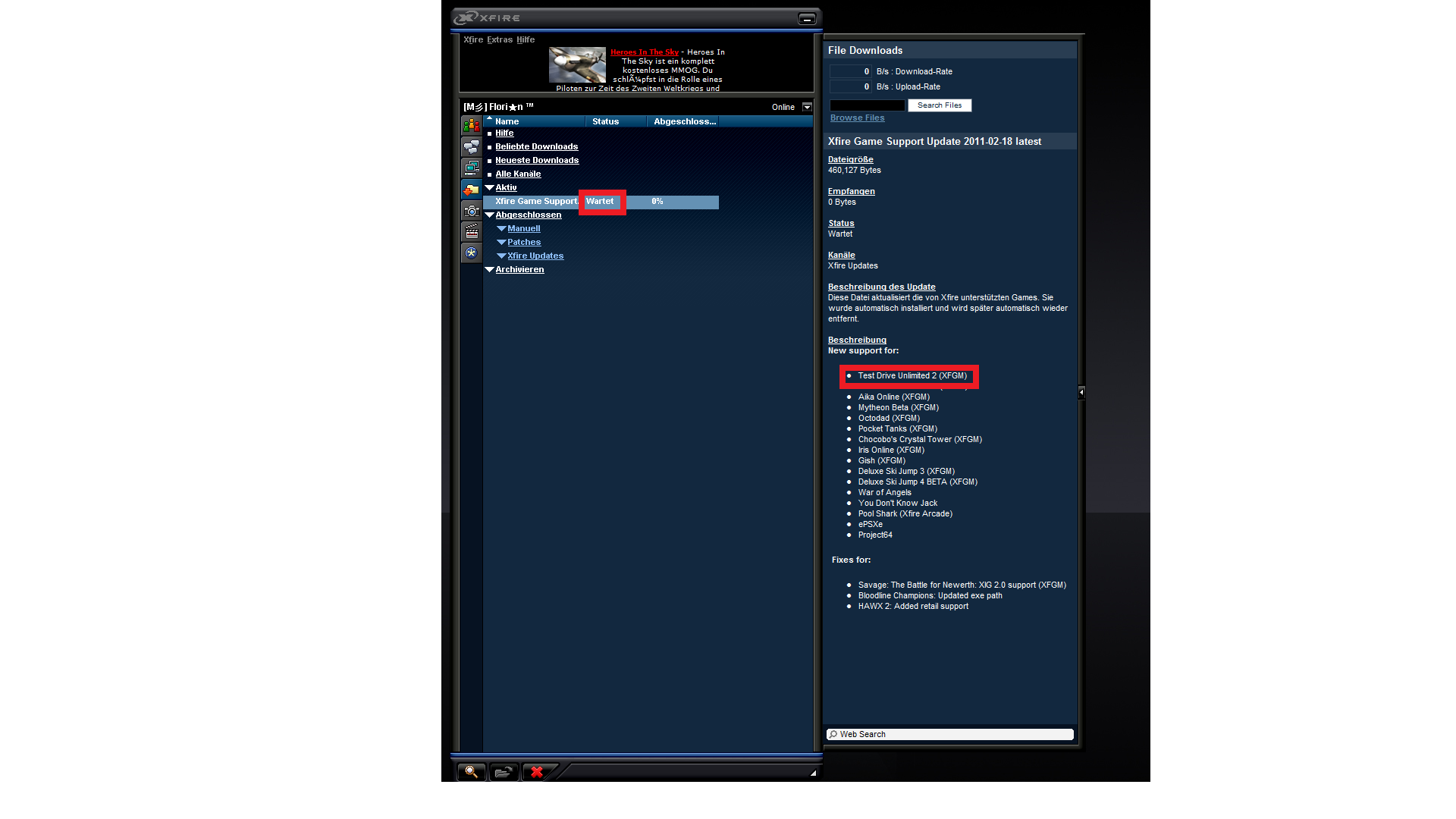Open the Hilfe menu in menu bar

[x=526, y=39]
